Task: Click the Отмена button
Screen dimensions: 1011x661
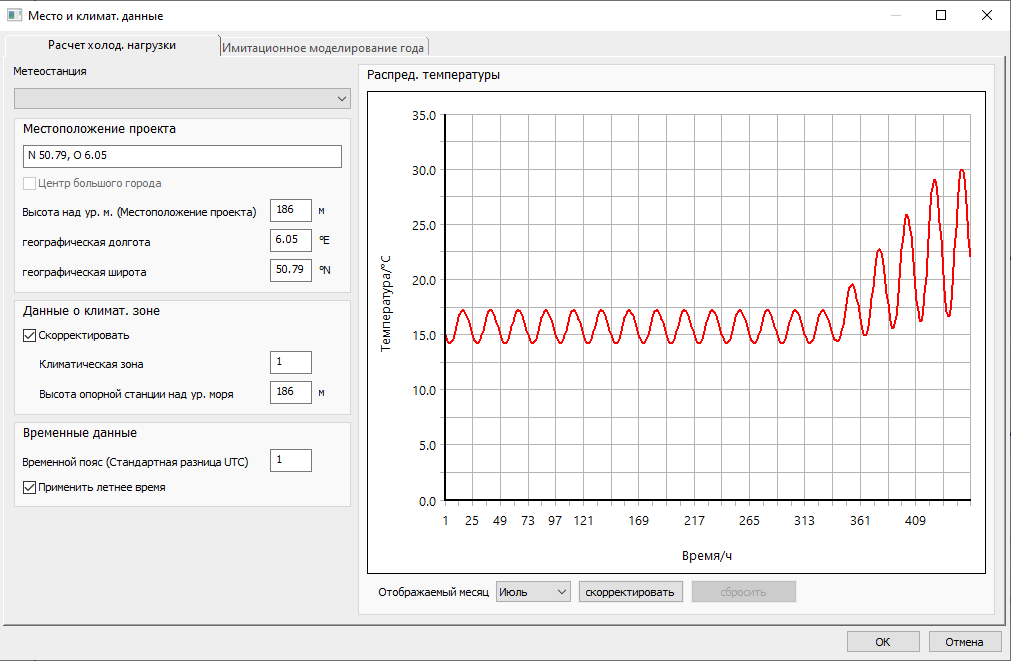Action: tap(964, 642)
